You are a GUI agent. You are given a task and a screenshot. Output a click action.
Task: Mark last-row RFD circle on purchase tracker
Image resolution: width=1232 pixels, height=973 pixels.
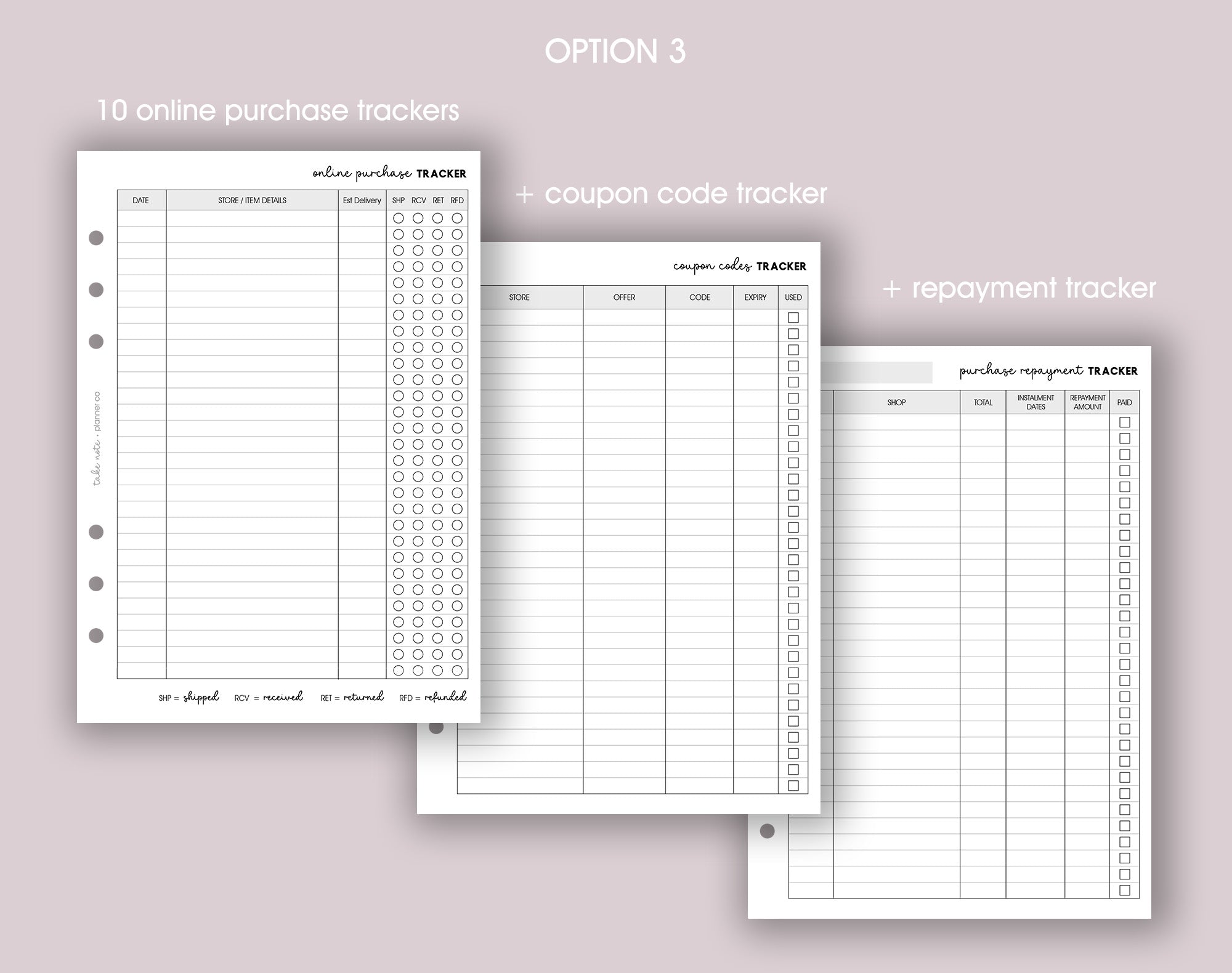pos(457,671)
